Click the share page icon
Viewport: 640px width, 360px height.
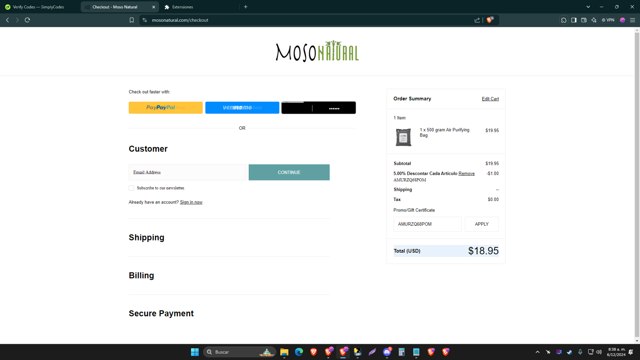pos(477,20)
